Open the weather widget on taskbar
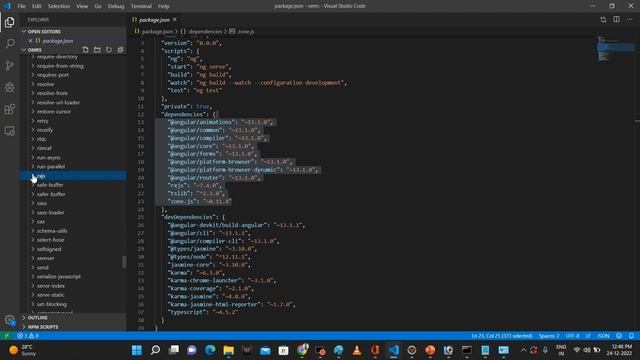 pos(22,350)
